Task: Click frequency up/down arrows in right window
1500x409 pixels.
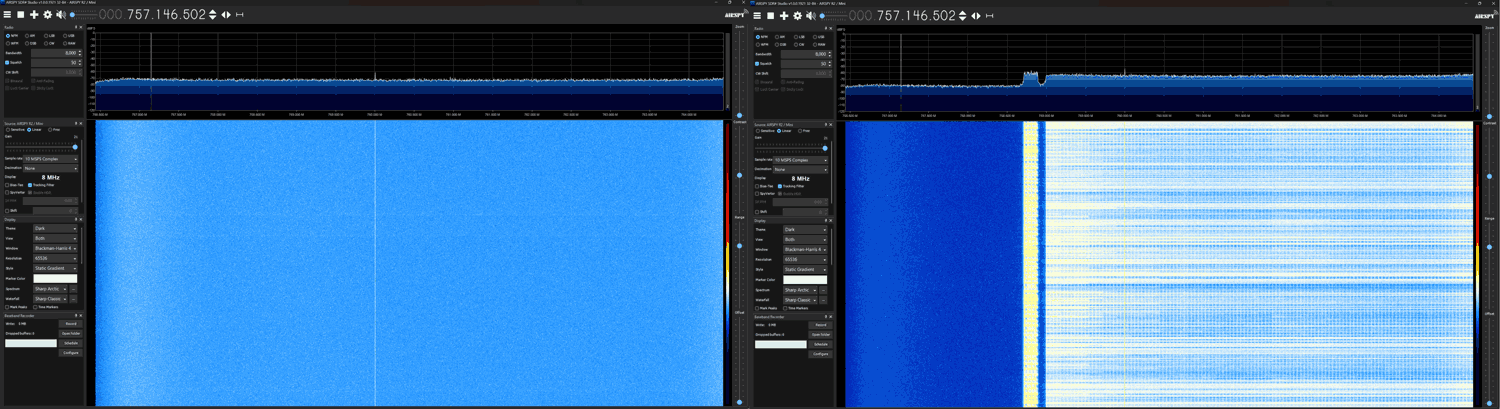Action: coord(963,15)
